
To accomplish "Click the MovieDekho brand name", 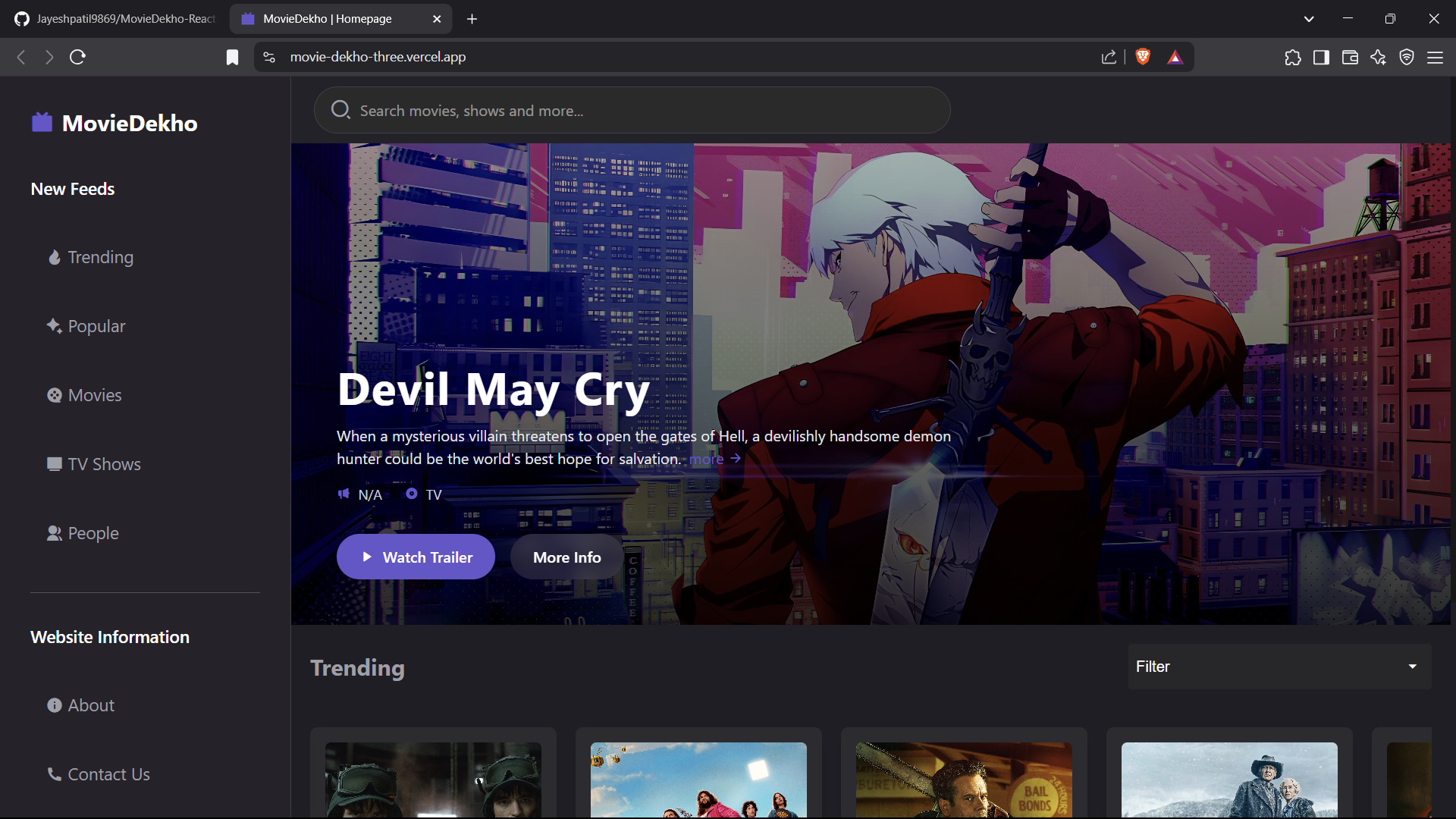I will [130, 123].
